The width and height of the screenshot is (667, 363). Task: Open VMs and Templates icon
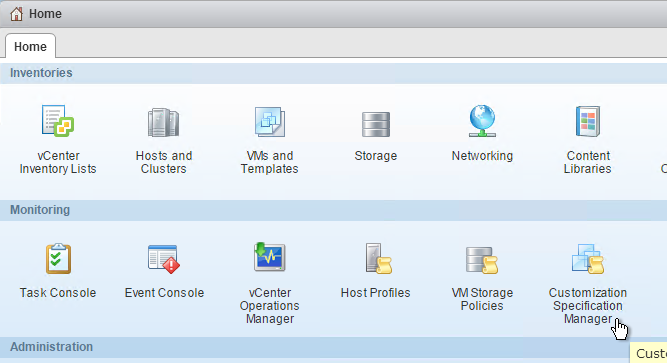click(270, 122)
